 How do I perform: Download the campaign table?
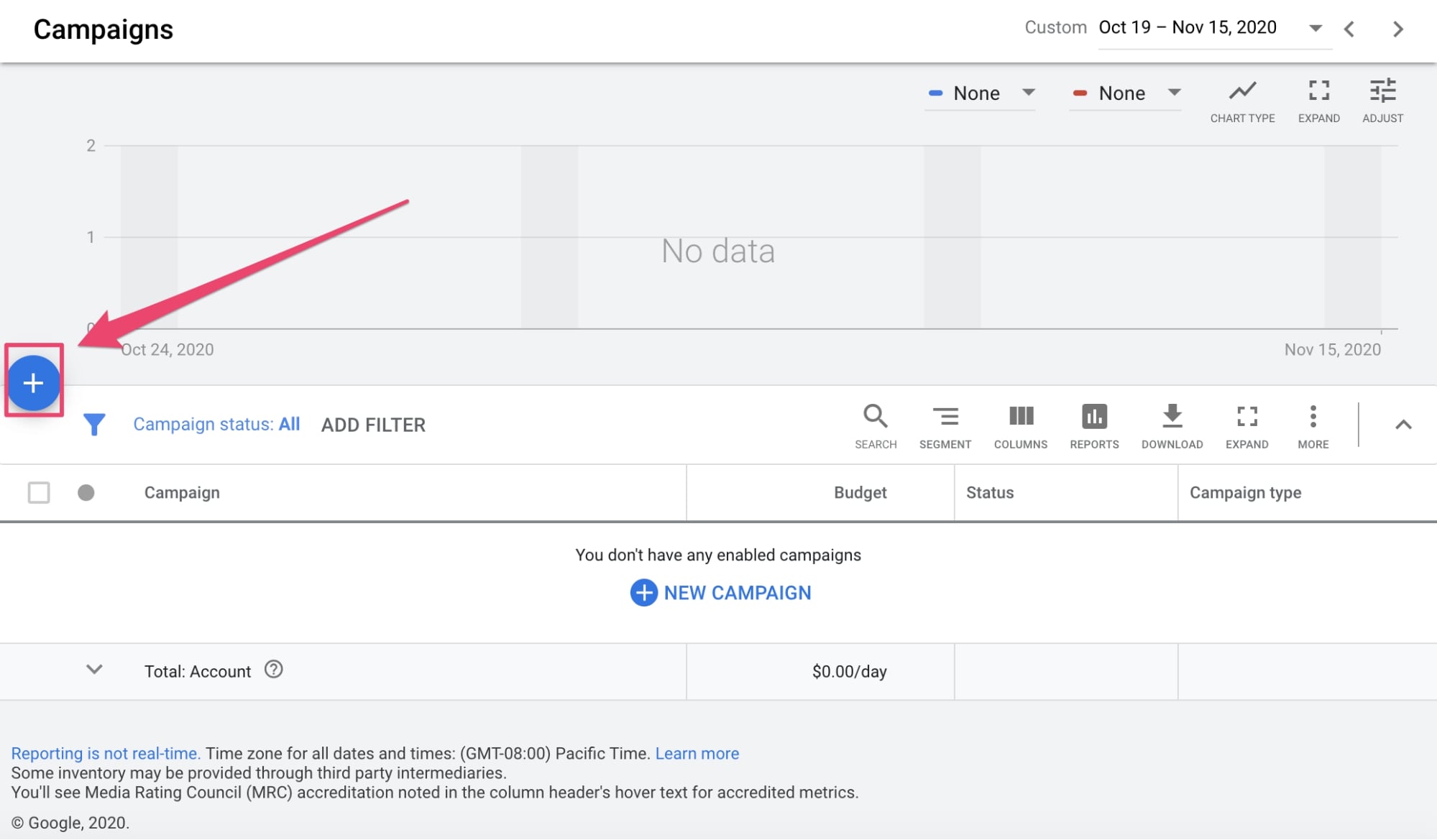[x=1172, y=425]
